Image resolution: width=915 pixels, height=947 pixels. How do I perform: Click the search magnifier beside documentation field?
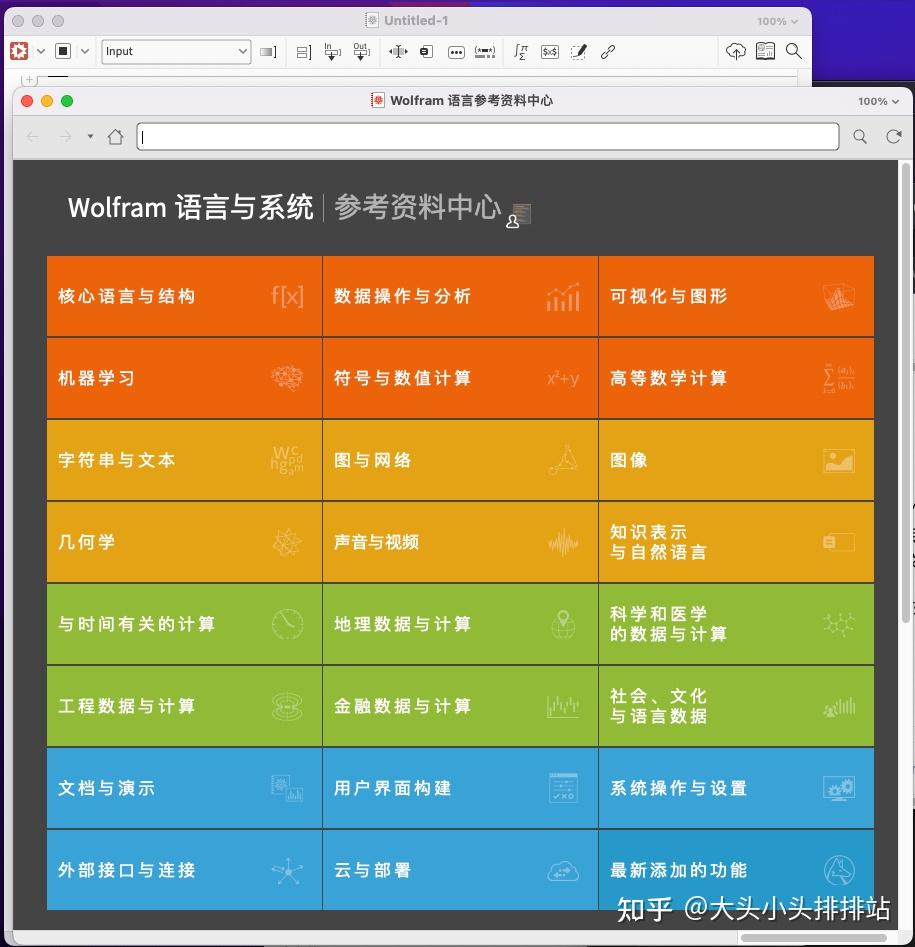pos(860,137)
